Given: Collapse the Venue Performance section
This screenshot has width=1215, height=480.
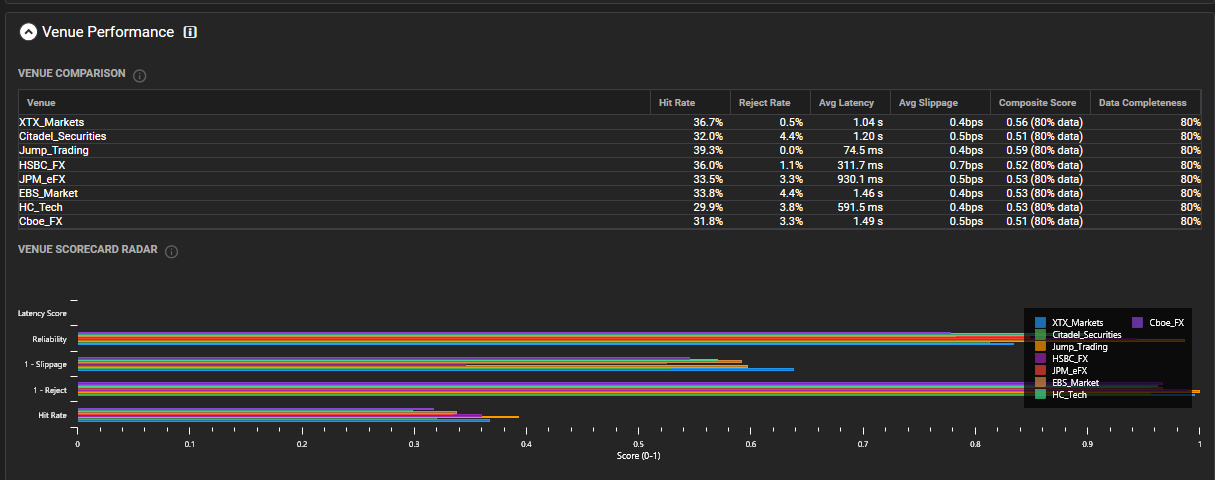Looking at the screenshot, I should point(28,32).
